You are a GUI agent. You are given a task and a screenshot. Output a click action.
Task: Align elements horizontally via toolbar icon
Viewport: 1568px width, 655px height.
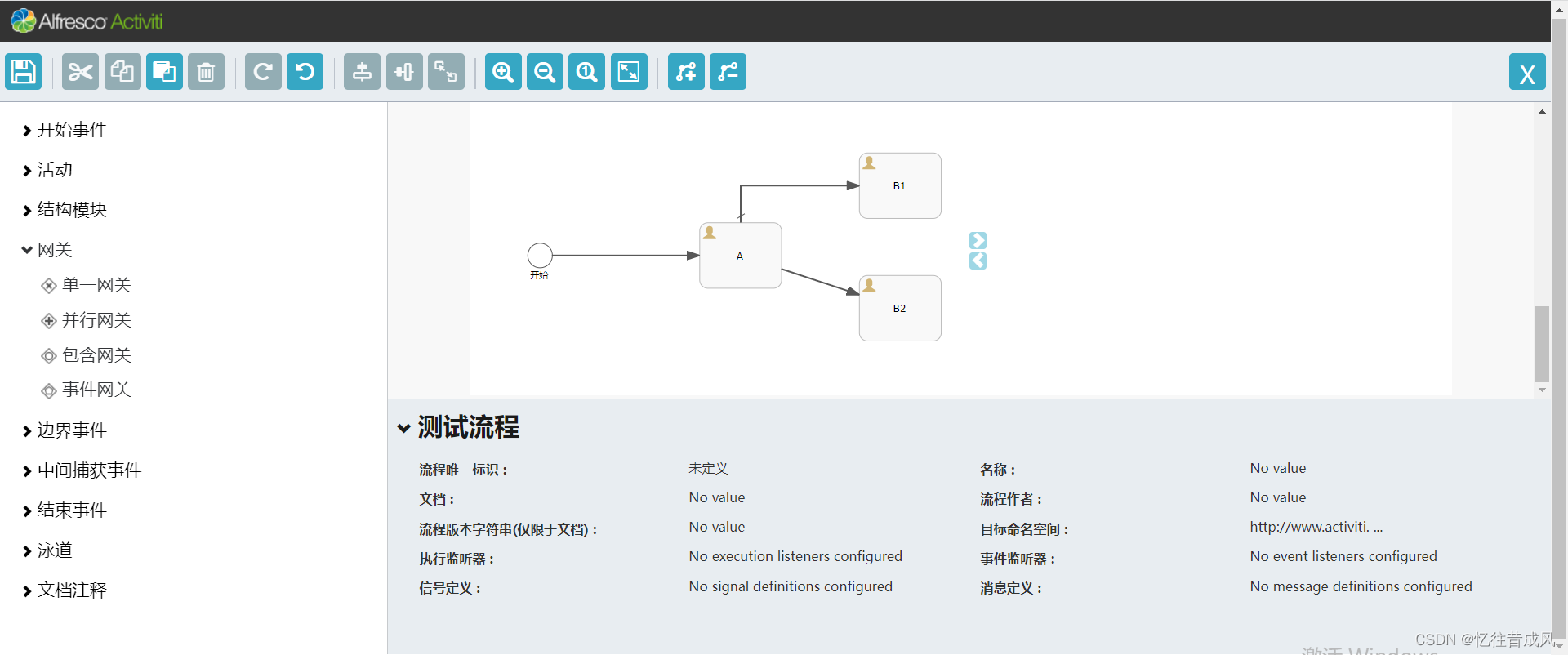pyautogui.click(x=404, y=72)
